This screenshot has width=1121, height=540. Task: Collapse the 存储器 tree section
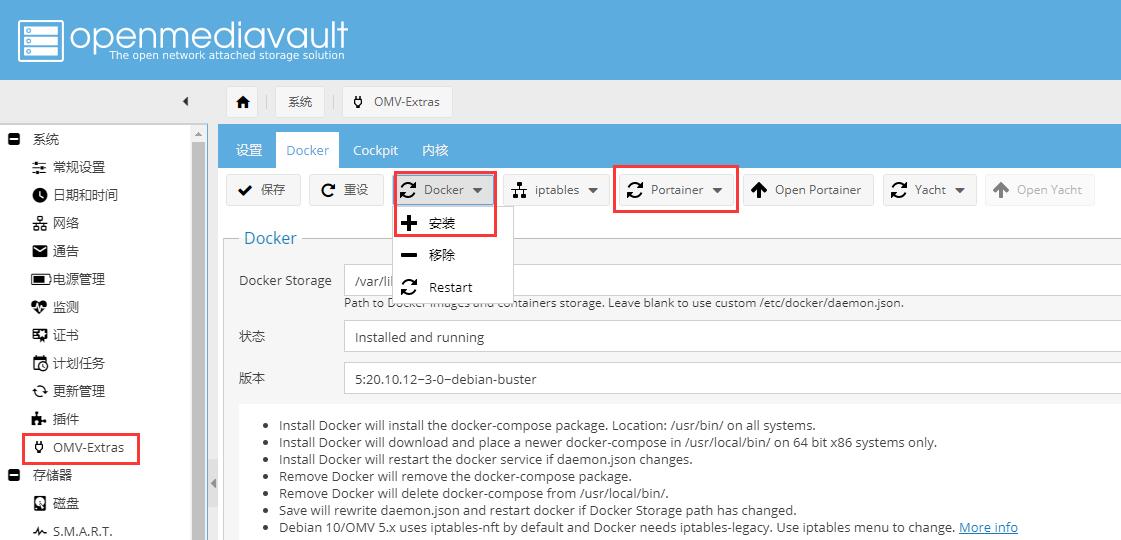pyautogui.click(x=14, y=475)
